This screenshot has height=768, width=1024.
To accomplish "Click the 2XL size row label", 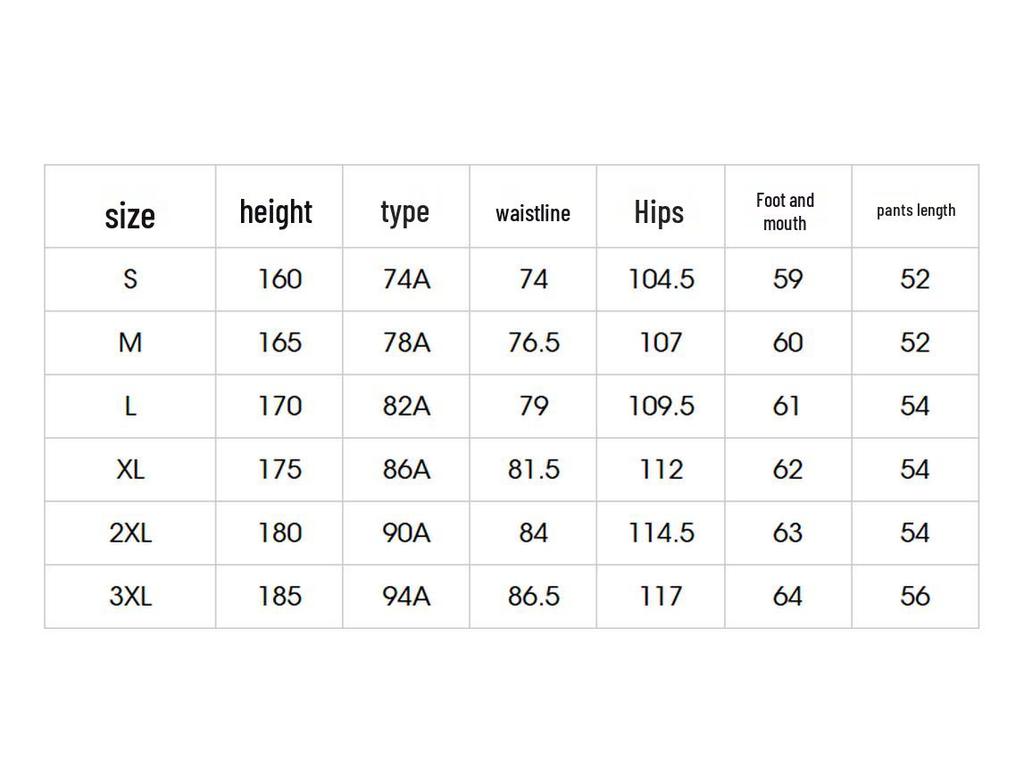I will tap(130, 533).
